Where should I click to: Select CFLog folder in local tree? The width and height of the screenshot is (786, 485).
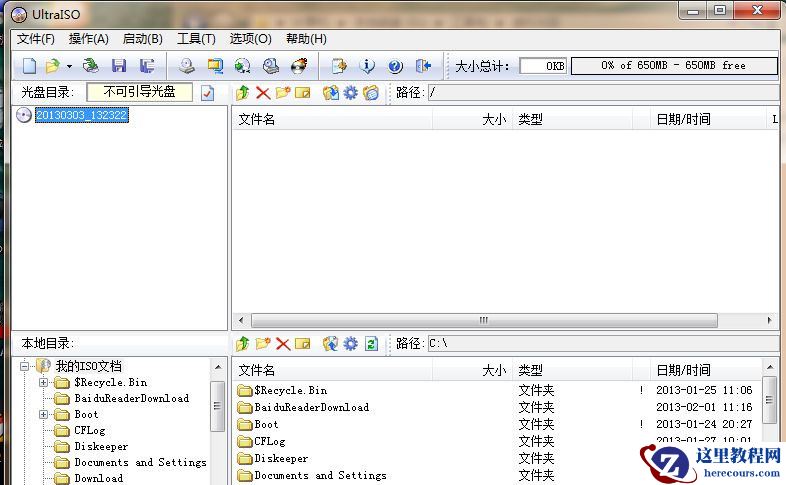click(90, 430)
